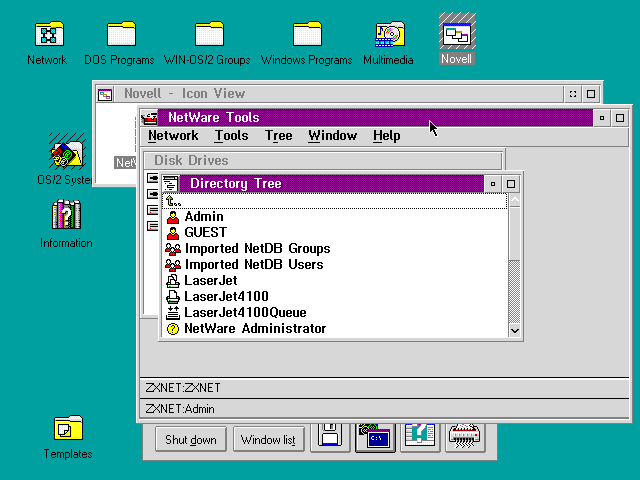Open the DOS Programs folder

pyautogui.click(x=121, y=34)
